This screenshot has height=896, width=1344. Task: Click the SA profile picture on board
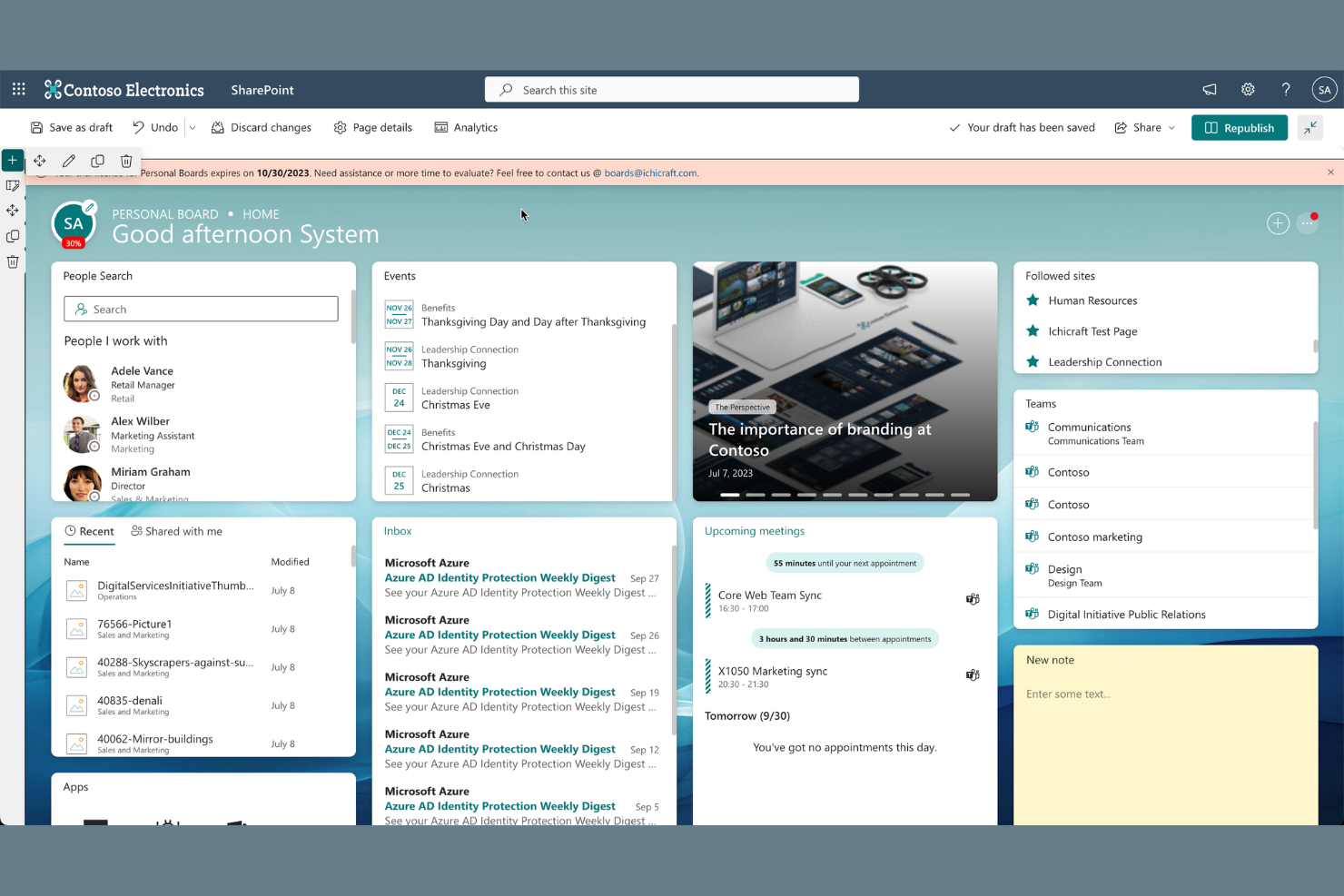(74, 224)
